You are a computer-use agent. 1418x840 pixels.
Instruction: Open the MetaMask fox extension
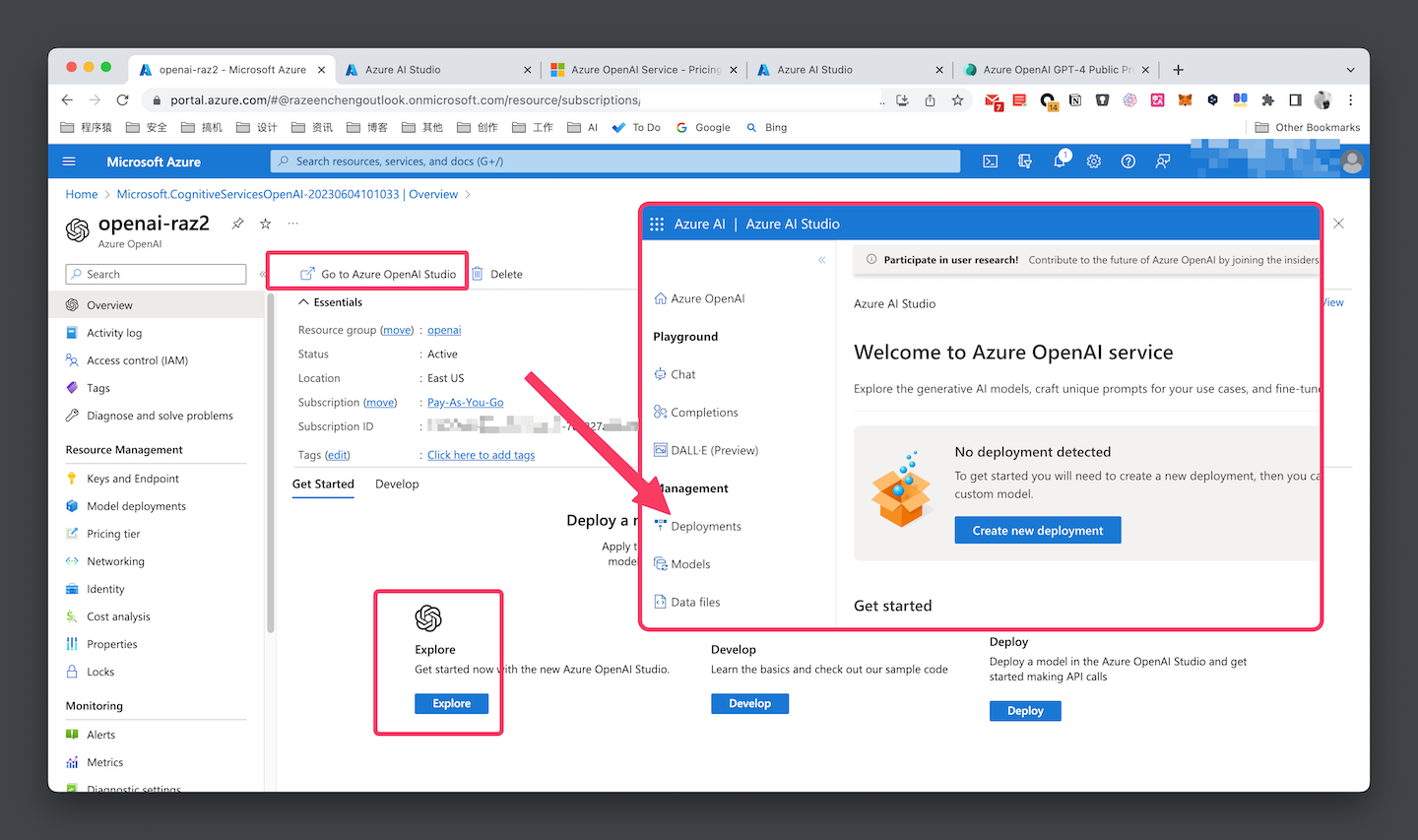(1186, 99)
